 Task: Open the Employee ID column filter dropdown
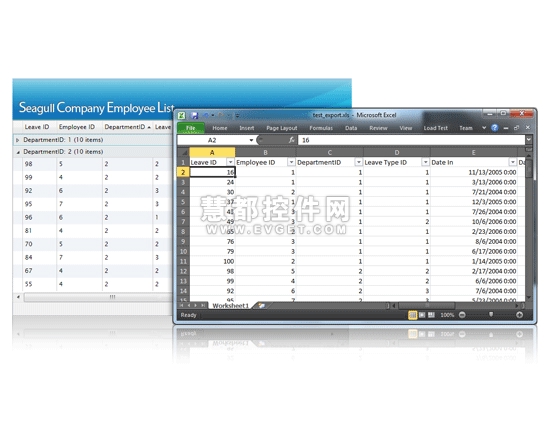[291, 162]
